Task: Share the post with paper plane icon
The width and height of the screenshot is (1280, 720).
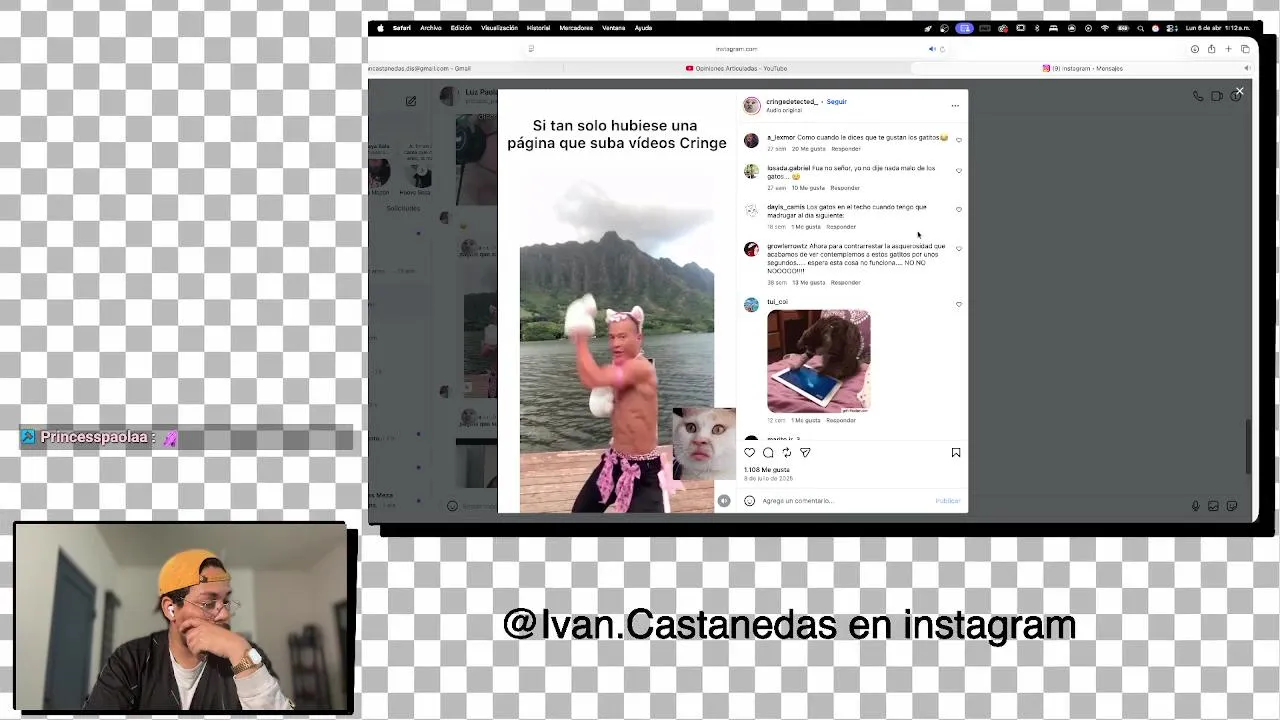Action: click(805, 453)
